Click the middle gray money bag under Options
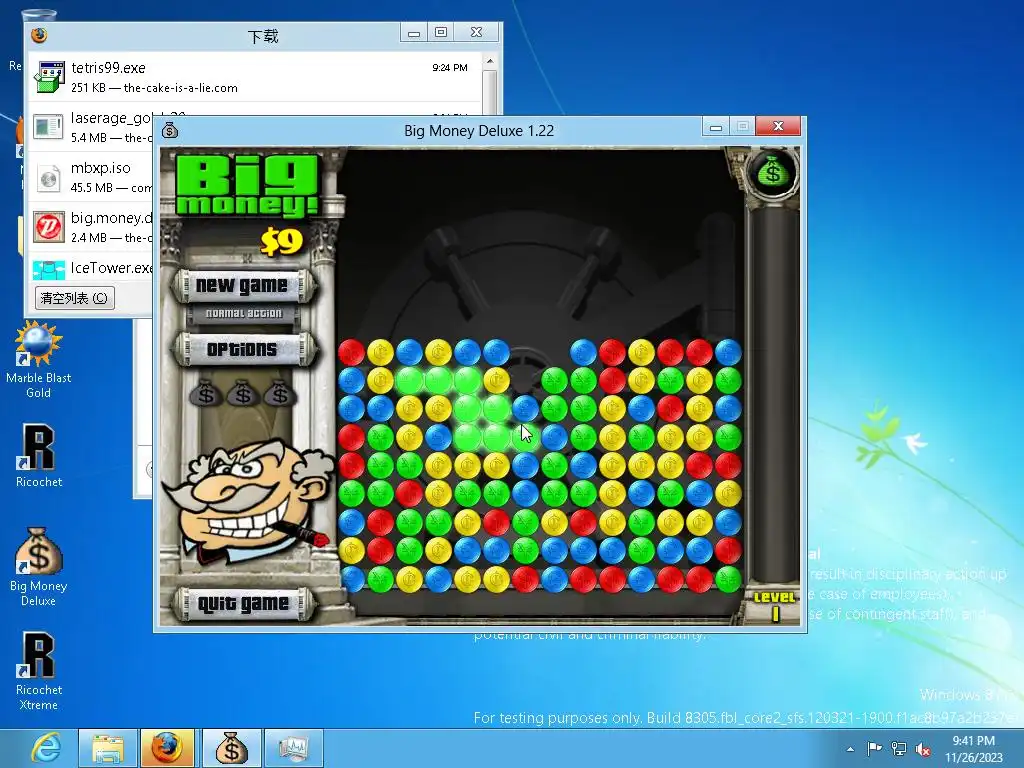This screenshot has height=768, width=1024. [x=243, y=394]
